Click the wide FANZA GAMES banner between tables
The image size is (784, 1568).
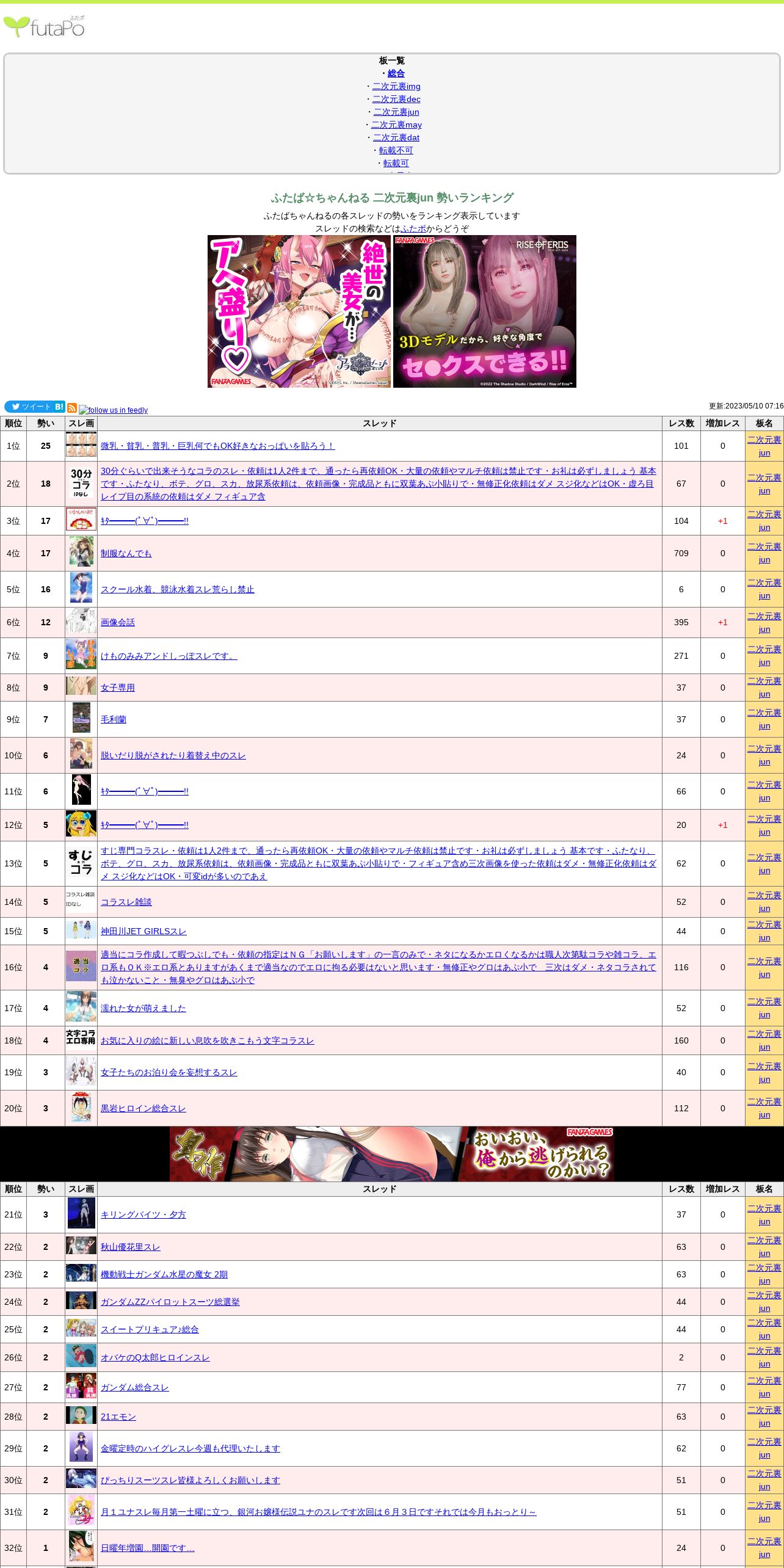(392, 1154)
